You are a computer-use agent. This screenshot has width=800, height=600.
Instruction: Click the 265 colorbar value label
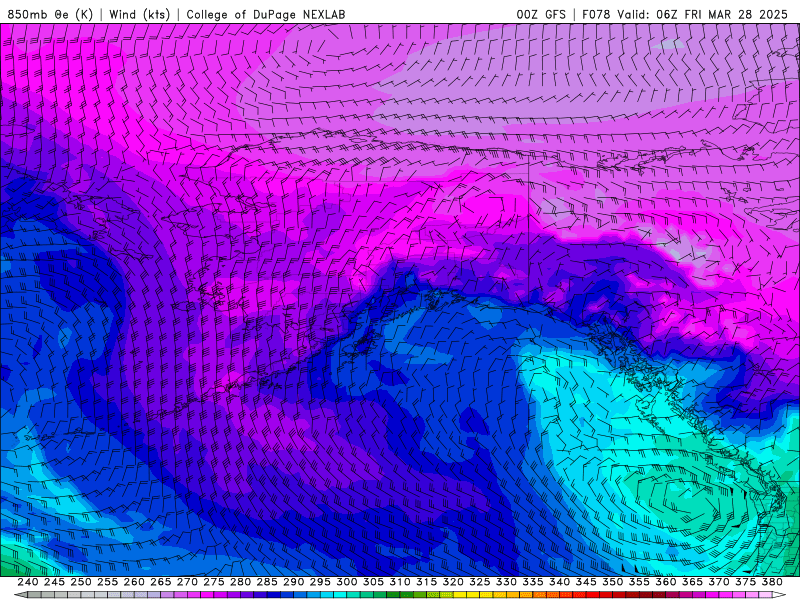(160, 582)
